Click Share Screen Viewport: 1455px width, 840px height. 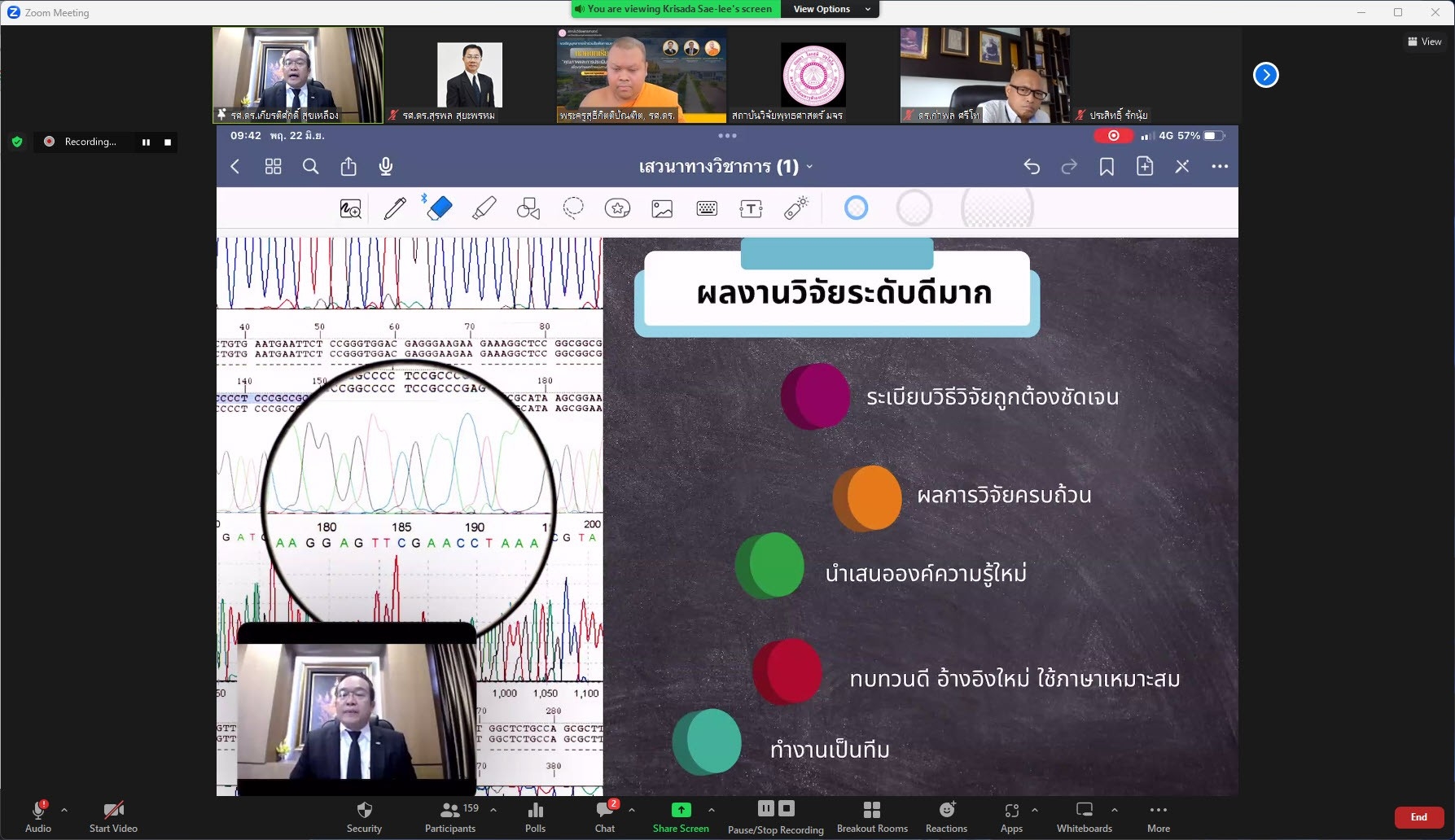(x=681, y=817)
